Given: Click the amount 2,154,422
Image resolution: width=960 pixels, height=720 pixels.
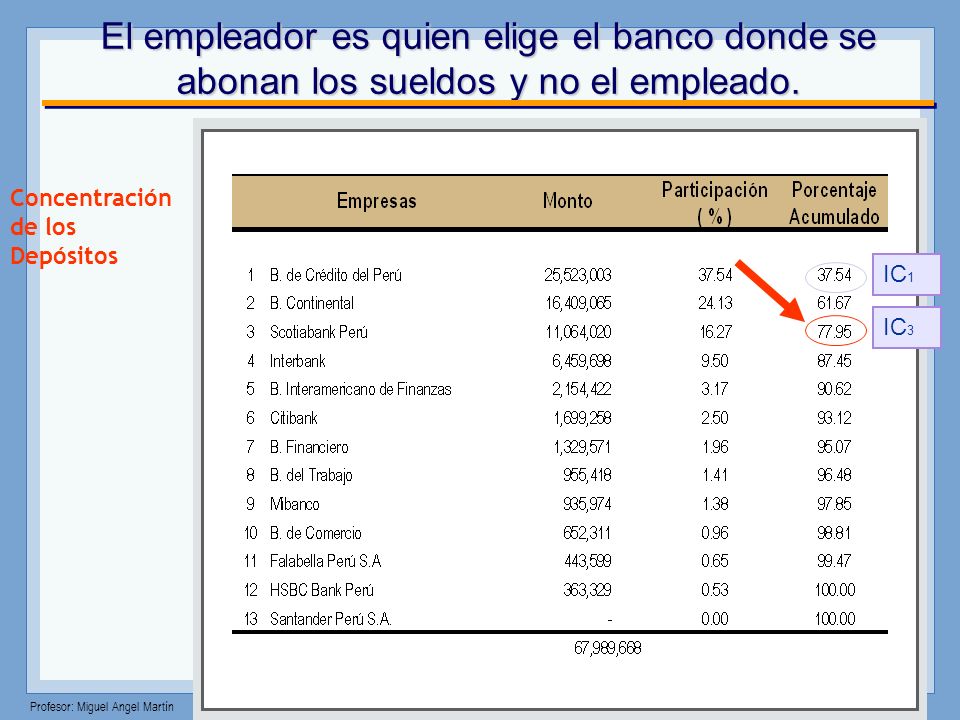Looking at the screenshot, I should coord(581,389).
